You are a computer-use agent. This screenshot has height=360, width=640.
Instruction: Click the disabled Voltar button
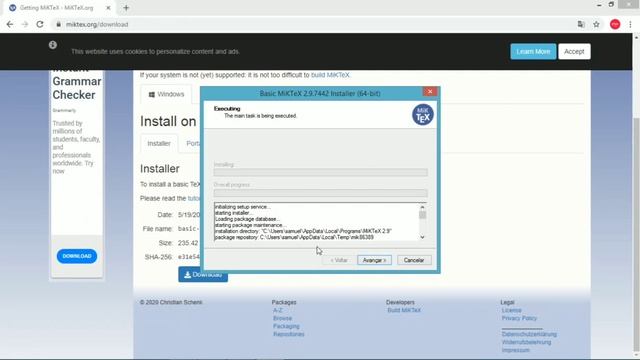click(339, 260)
